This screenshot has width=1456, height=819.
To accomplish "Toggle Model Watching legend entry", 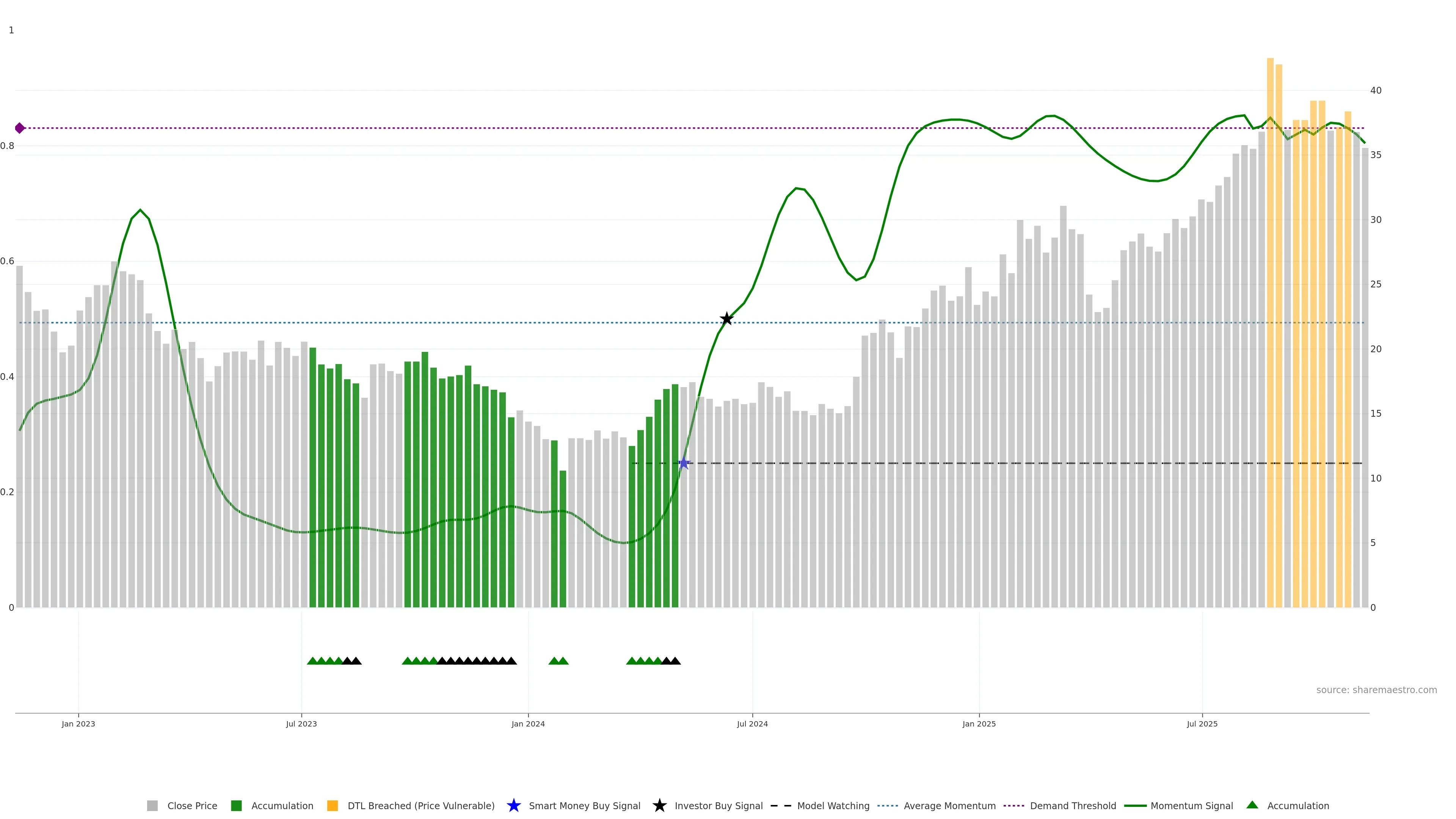I will 833,806.
